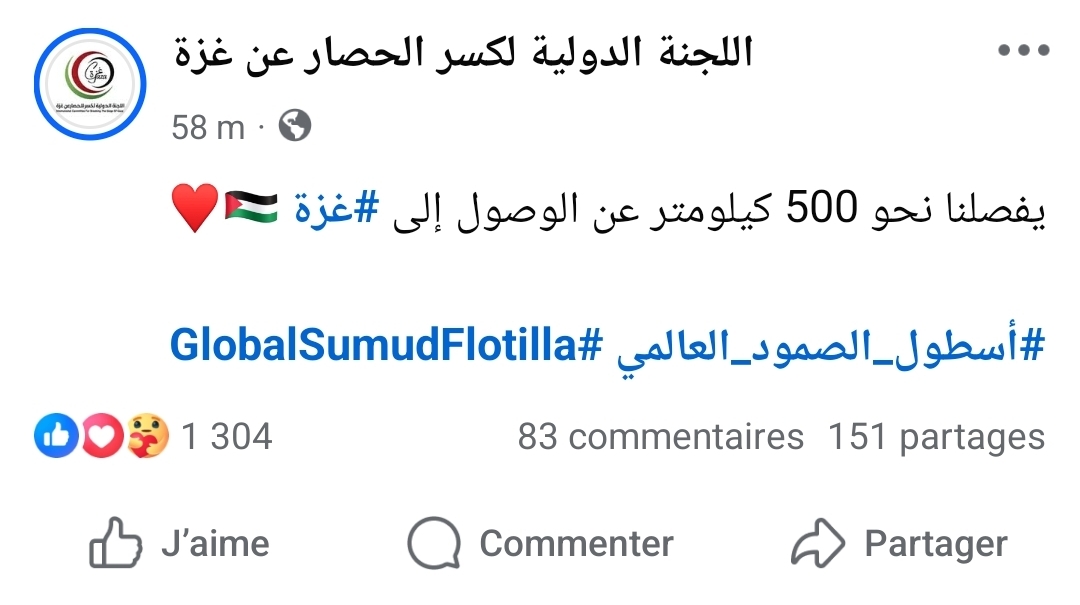Image resolution: width=1080 pixels, height=605 pixels.
Task: Click the globe public audience icon
Action: (x=294, y=126)
